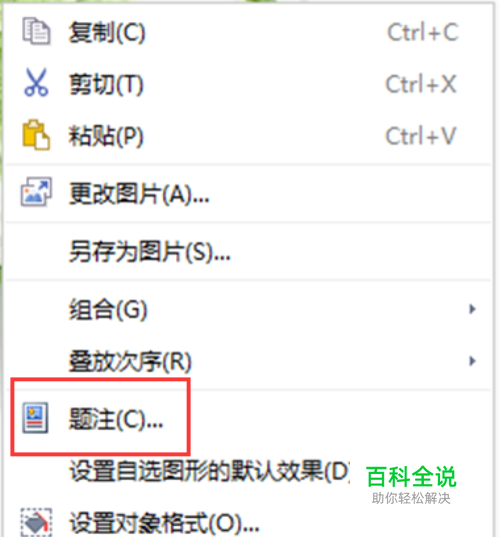Click the blue scissors cut icon
Screen dimensions: 500x537
[36, 82]
